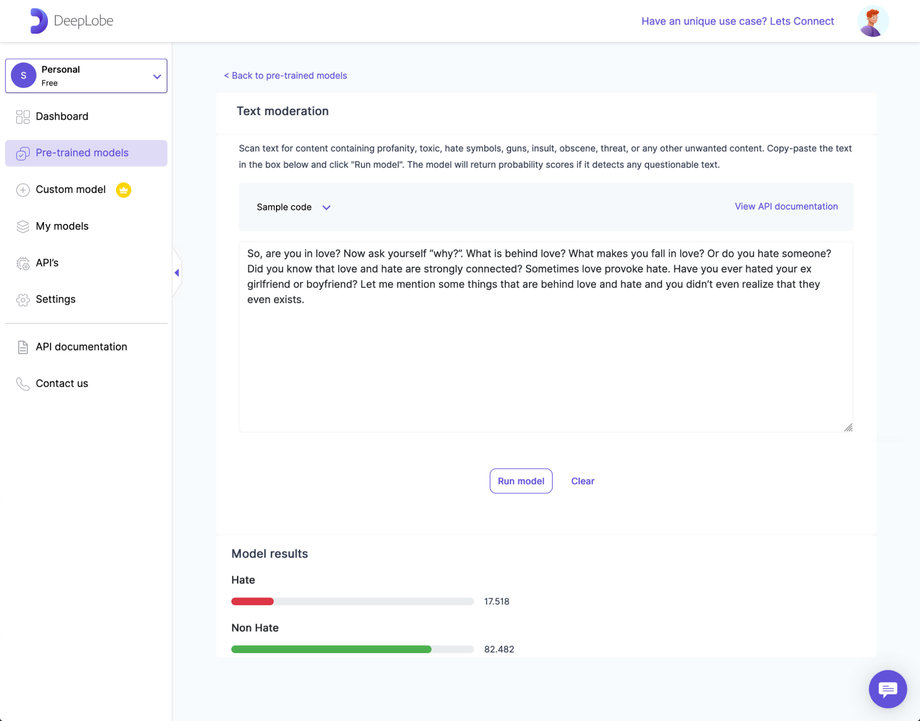The height and width of the screenshot is (721, 920).
Task: Collapse the sidebar with the arrow toggle
Action: tap(176, 271)
